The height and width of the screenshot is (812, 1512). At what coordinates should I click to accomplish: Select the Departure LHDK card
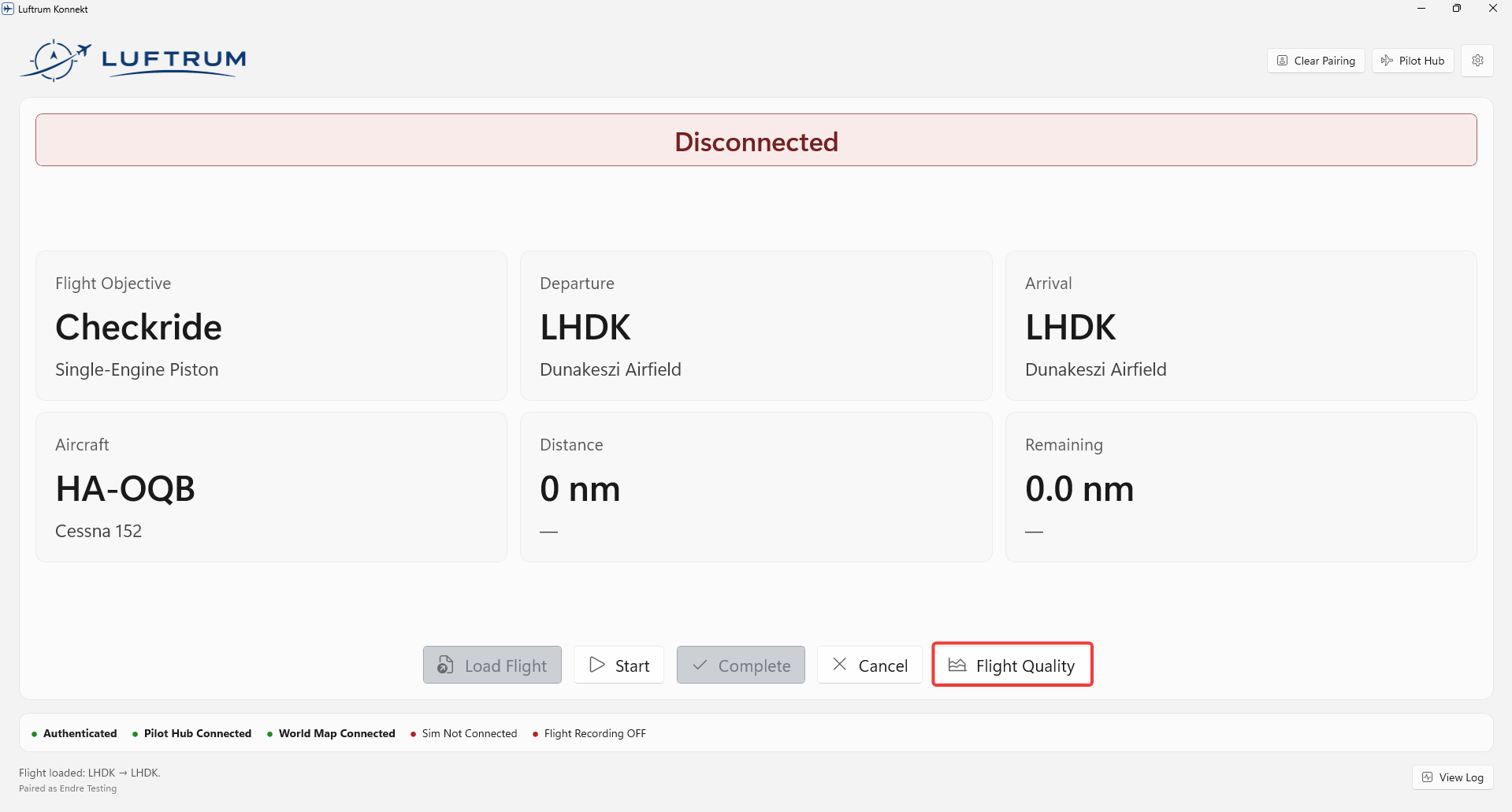(x=756, y=325)
